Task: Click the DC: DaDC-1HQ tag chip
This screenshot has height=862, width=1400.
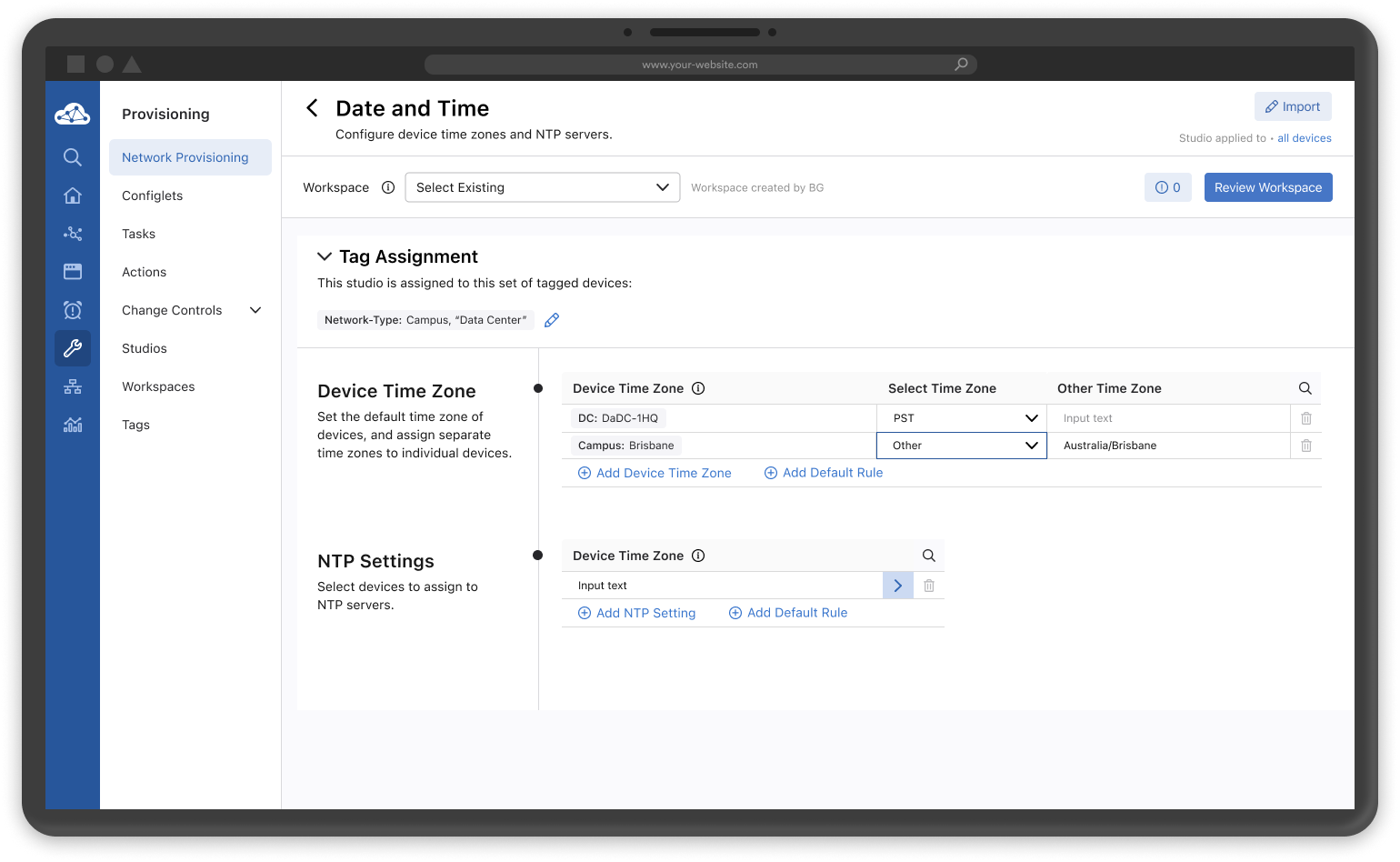Action: pyautogui.click(x=618, y=418)
